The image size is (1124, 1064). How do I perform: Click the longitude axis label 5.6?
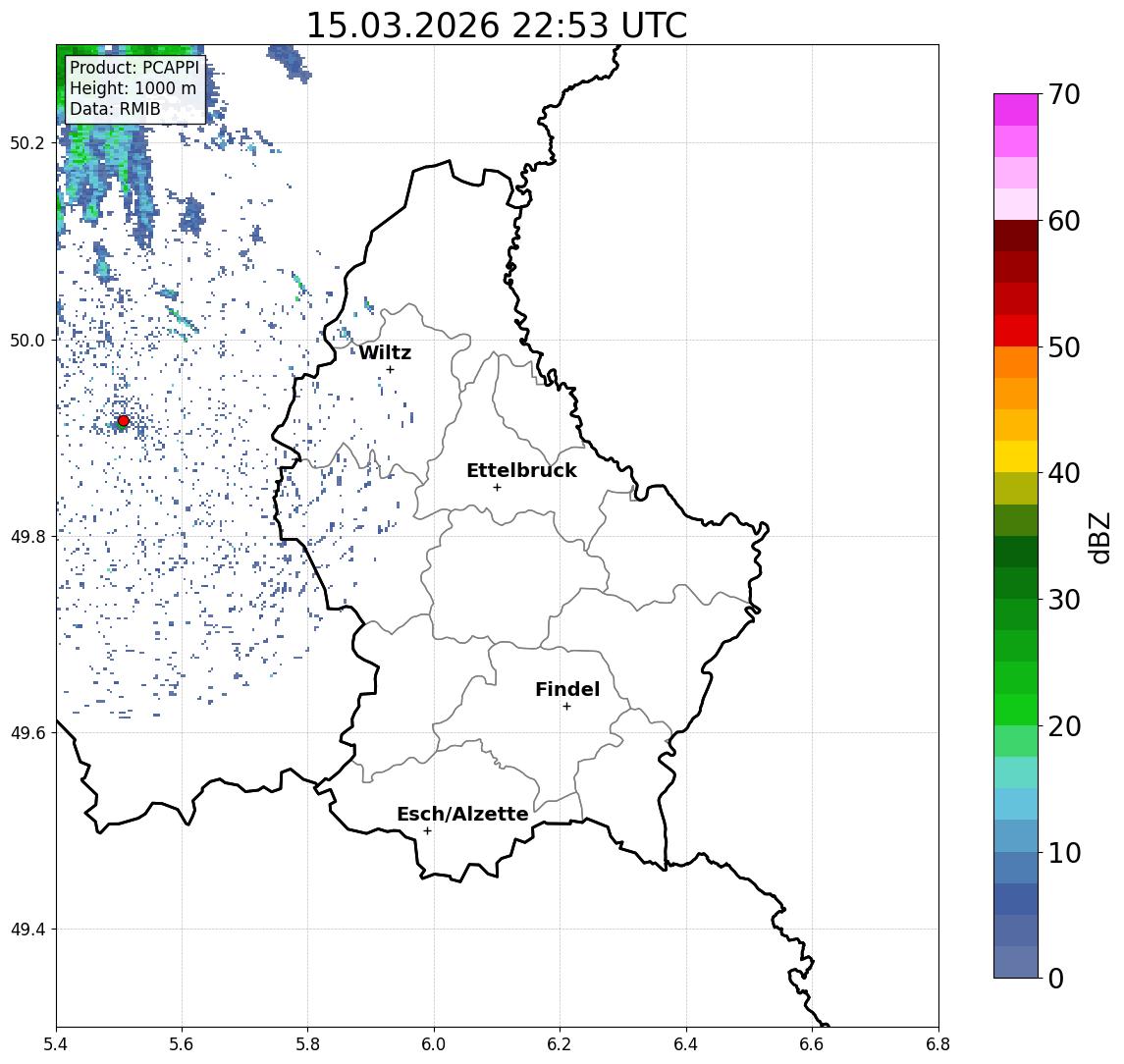pyautogui.click(x=182, y=1044)
